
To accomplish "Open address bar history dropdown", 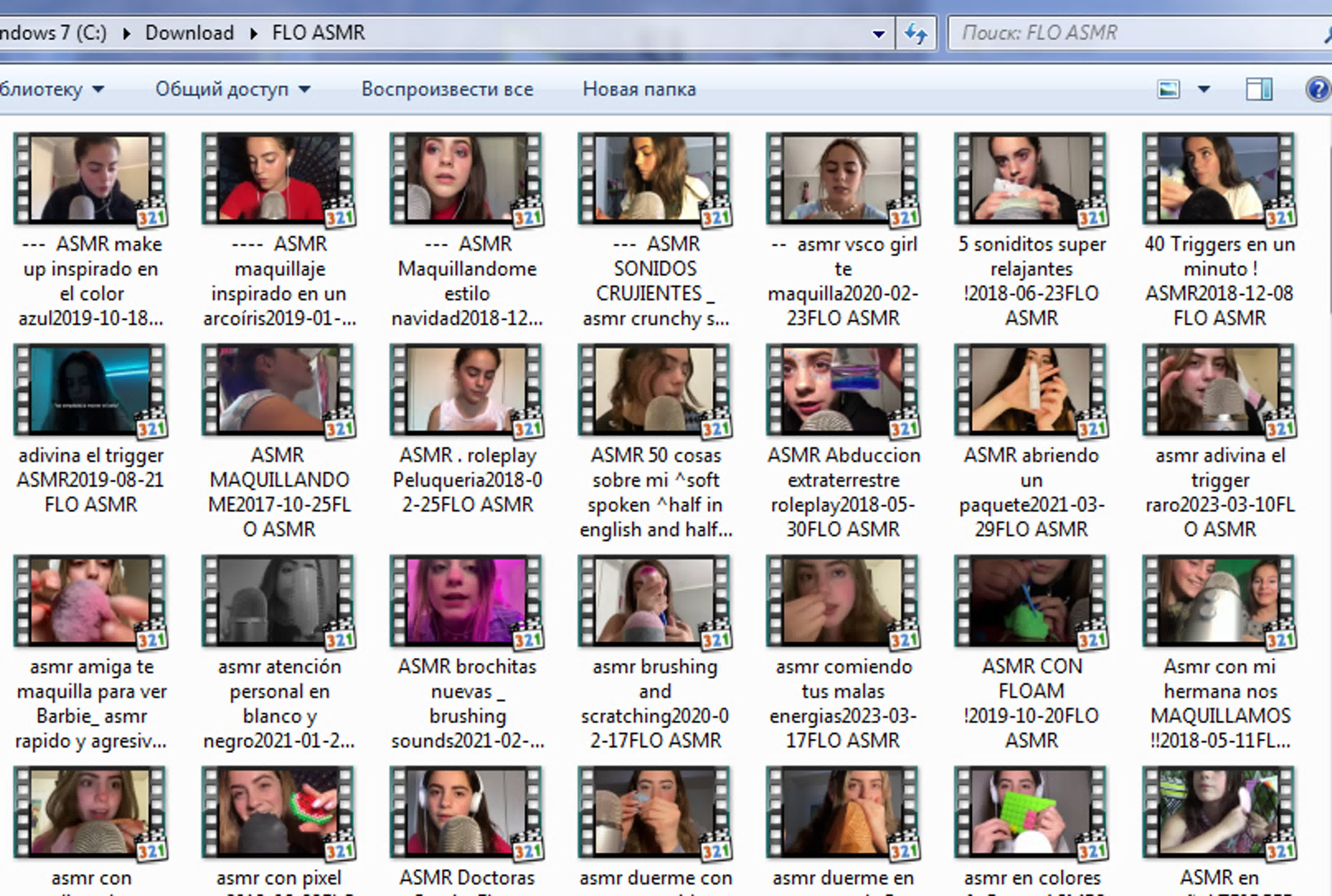I will click(x=878, y=34).
